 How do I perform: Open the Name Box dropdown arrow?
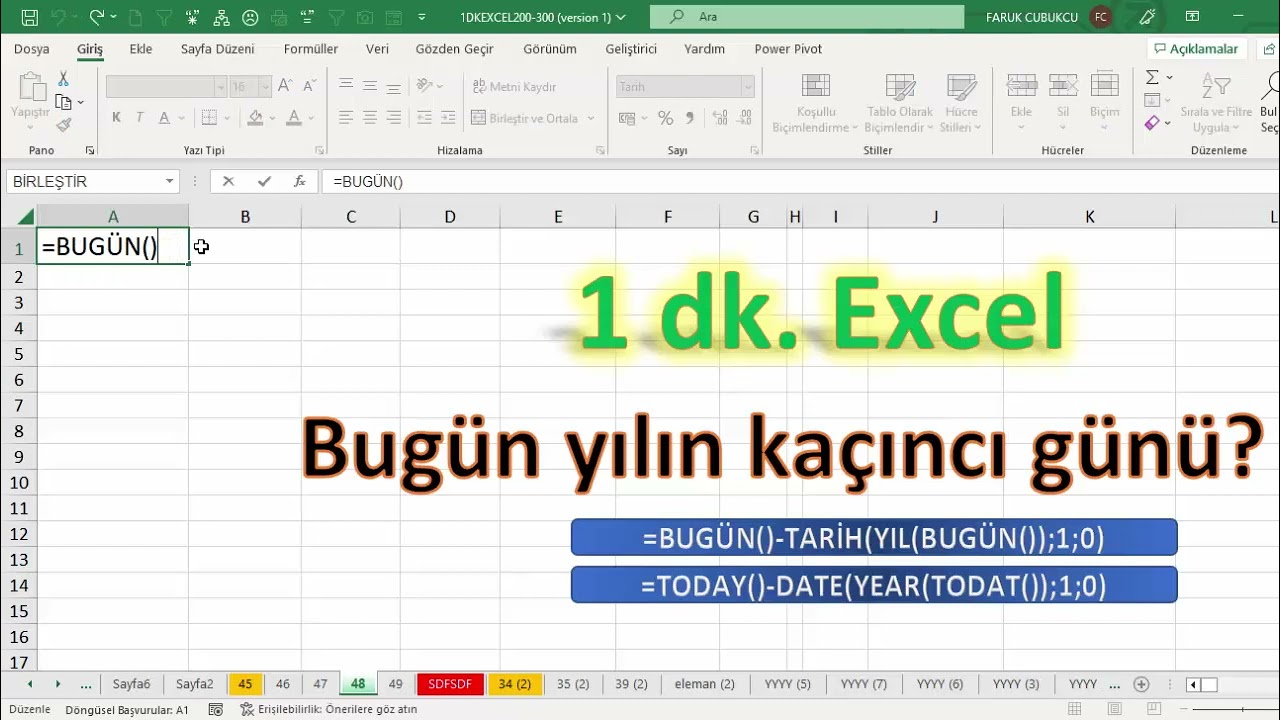pos(170,181)
